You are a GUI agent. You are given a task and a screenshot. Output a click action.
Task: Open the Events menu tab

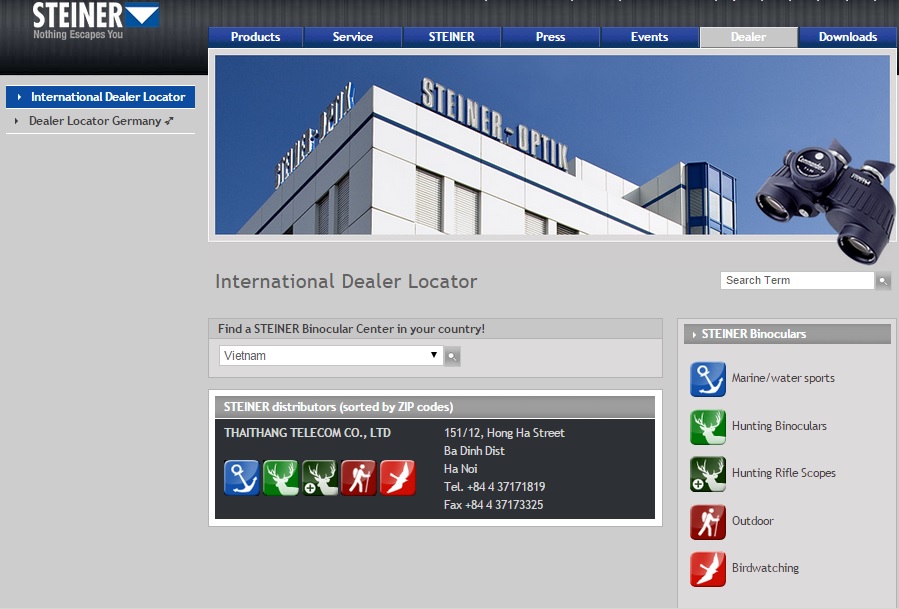pos(650,37)
